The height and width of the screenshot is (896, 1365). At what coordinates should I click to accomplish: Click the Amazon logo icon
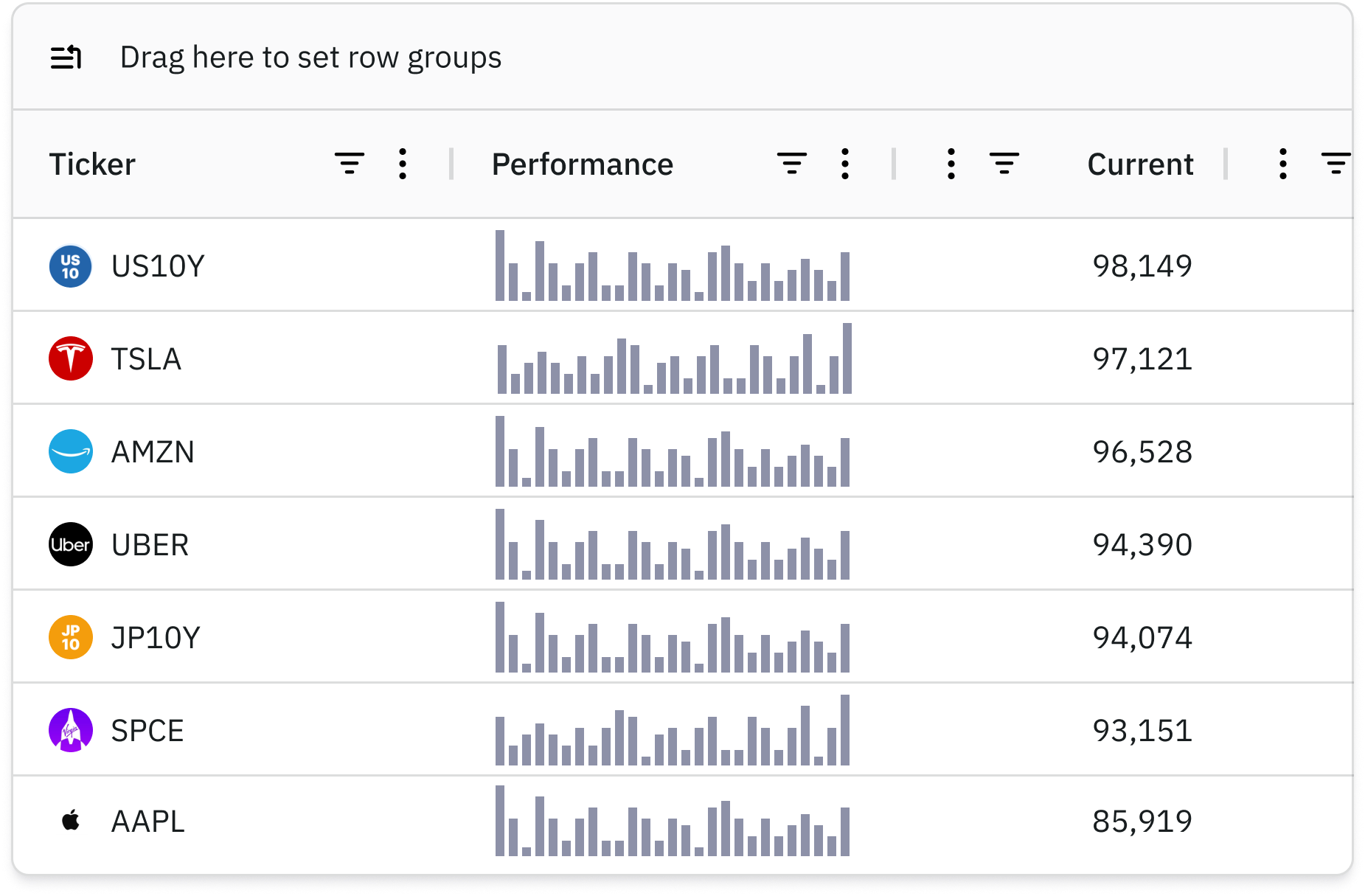click(70, 451)
